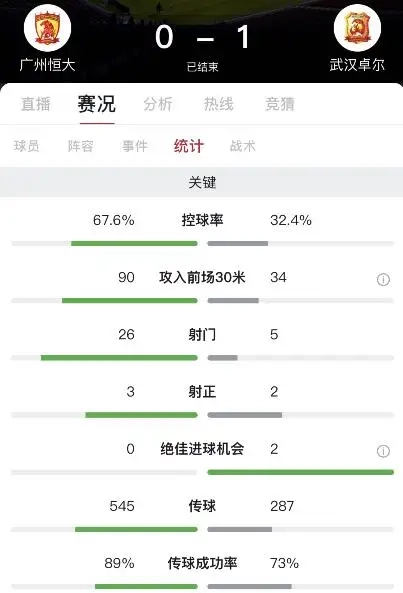Open info icon beside 攻入前场30米
The width and height of the screenshot is (403, 593).
coord(383,279)
